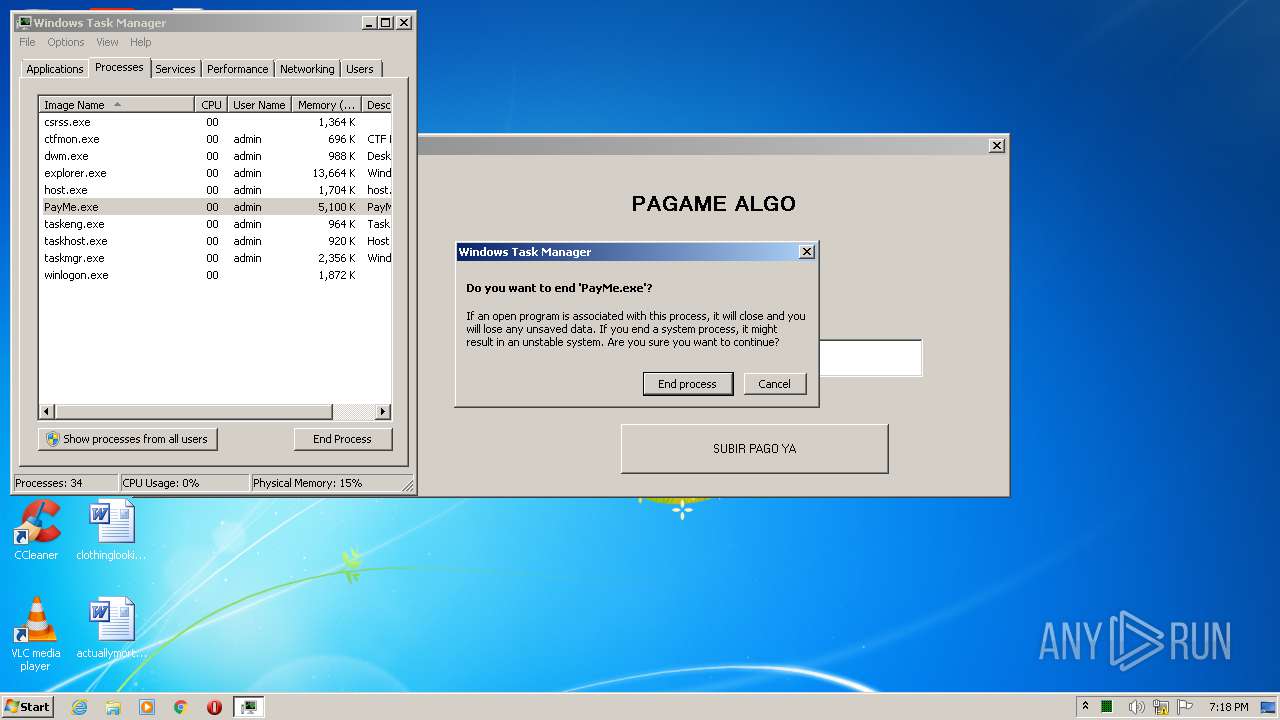Select the taskmgr.exe process row
Viewport: 1280px width, 720px height.
(215, 258)
